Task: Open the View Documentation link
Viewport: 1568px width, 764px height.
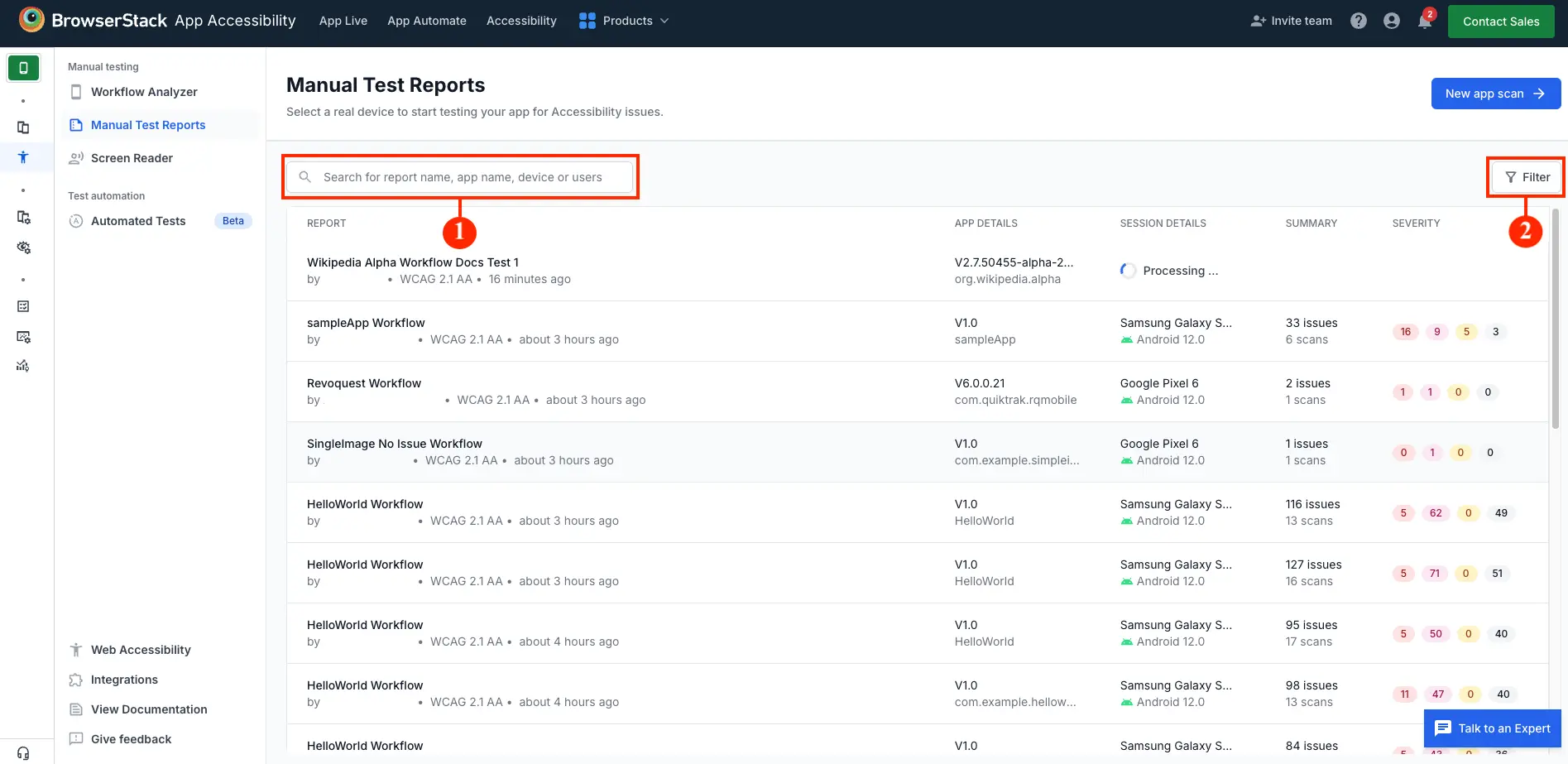Action: (149, 709)
